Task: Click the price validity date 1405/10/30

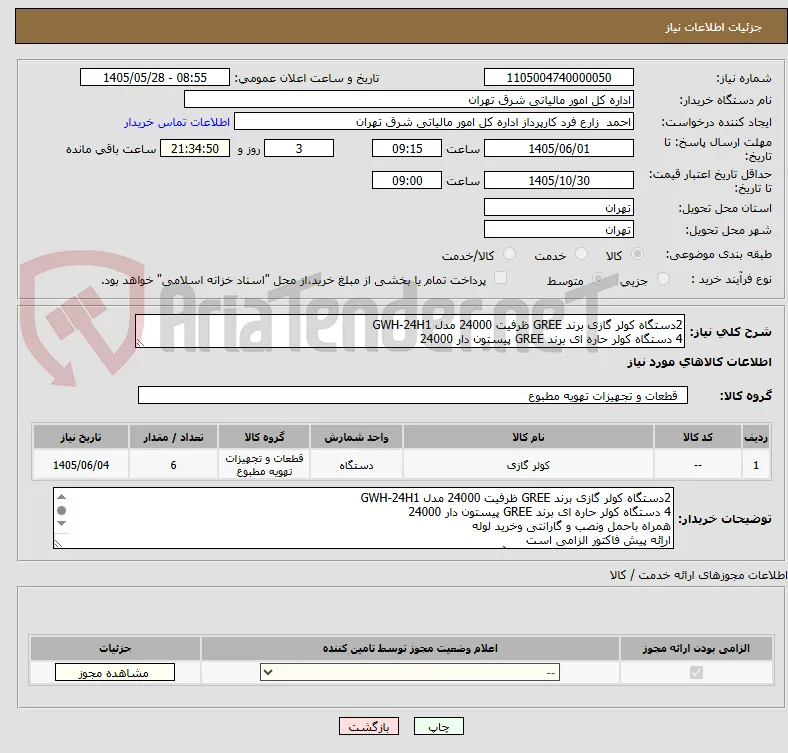Action: tap(559, 180)
